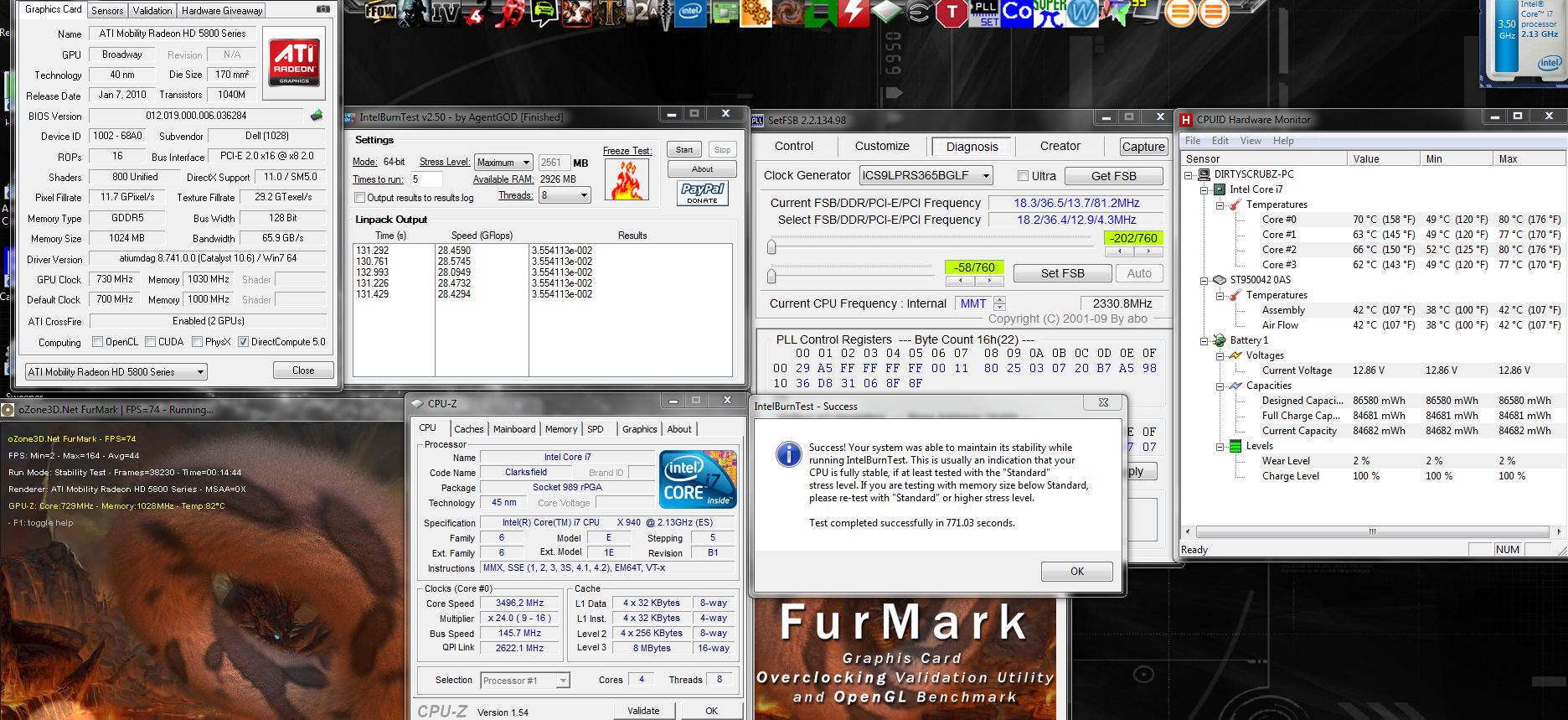Viewport: 1568px width, 720px height.
Task: Open the blue Intel icon in the dock
Action: (690, 13)
